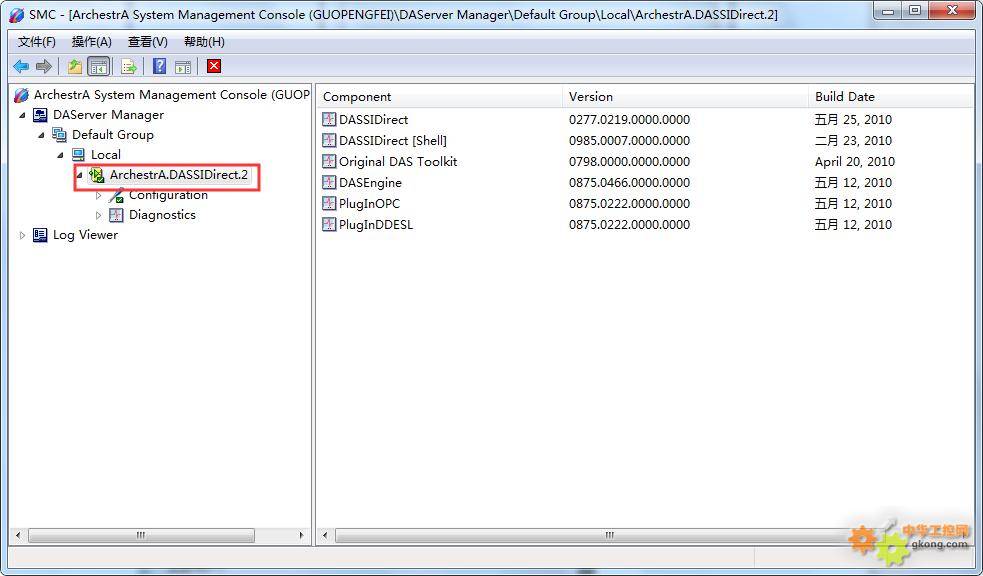Open the 查看(V) menu
Screen dimensions: 983x576
tap(147, 42)
